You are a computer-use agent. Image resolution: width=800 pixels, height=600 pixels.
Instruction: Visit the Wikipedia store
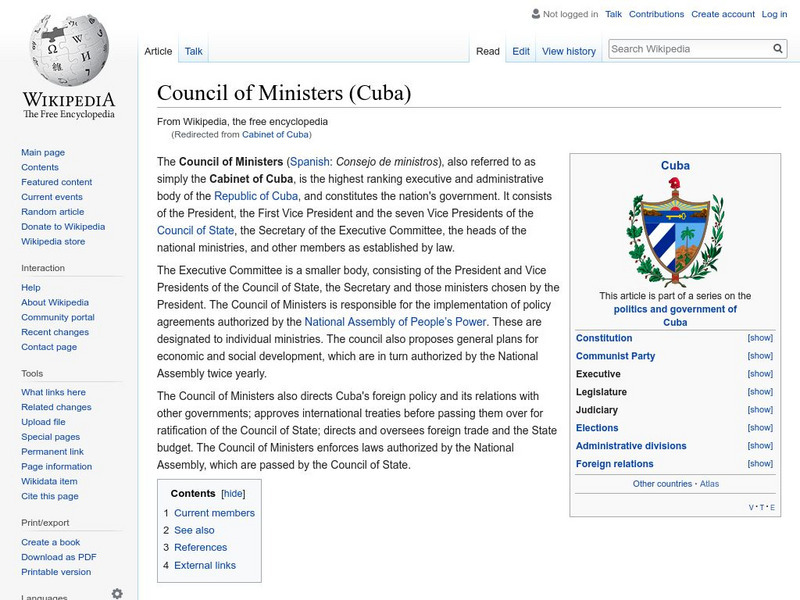coord(53,241)
